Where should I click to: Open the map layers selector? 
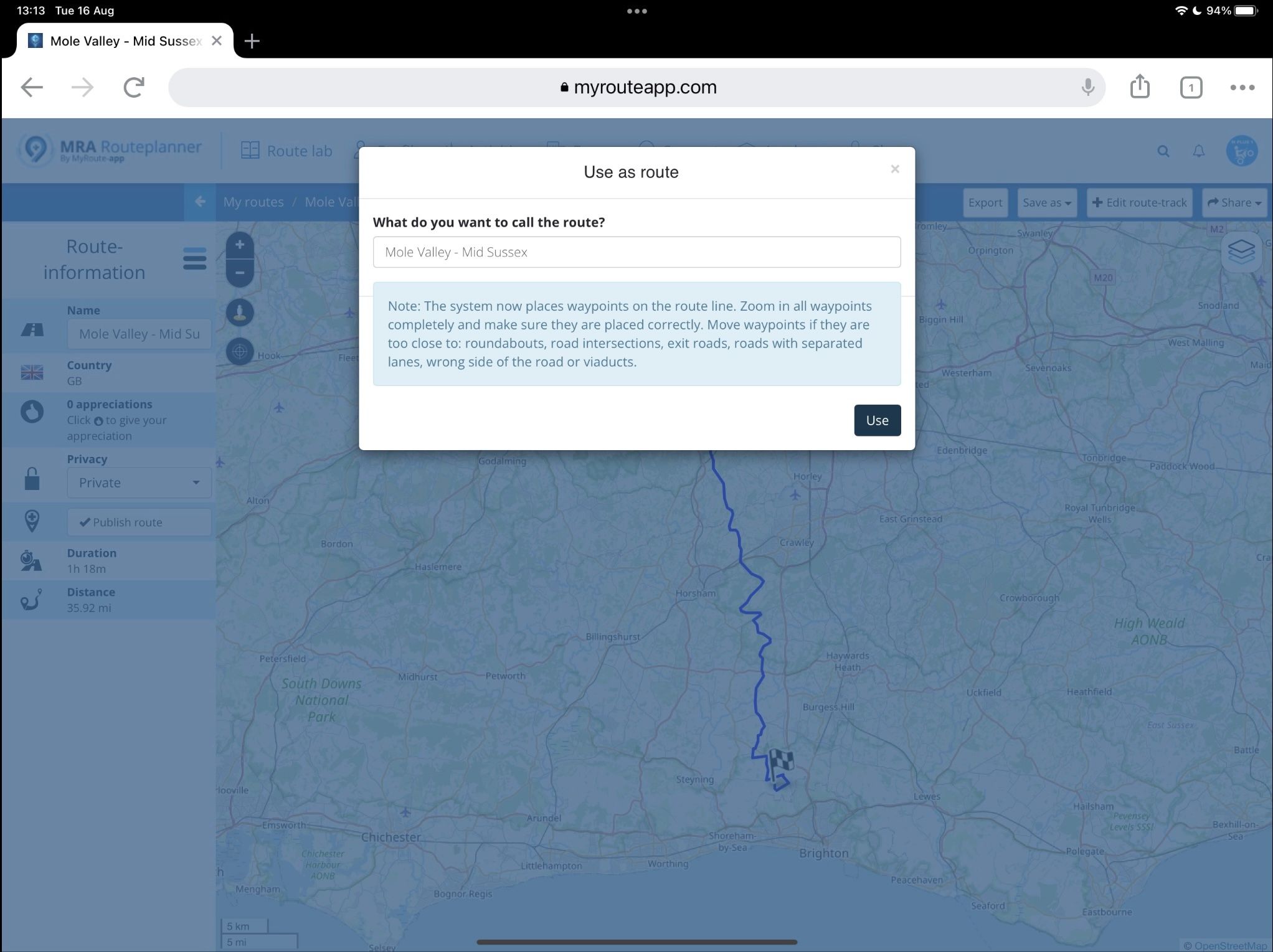1241,252
